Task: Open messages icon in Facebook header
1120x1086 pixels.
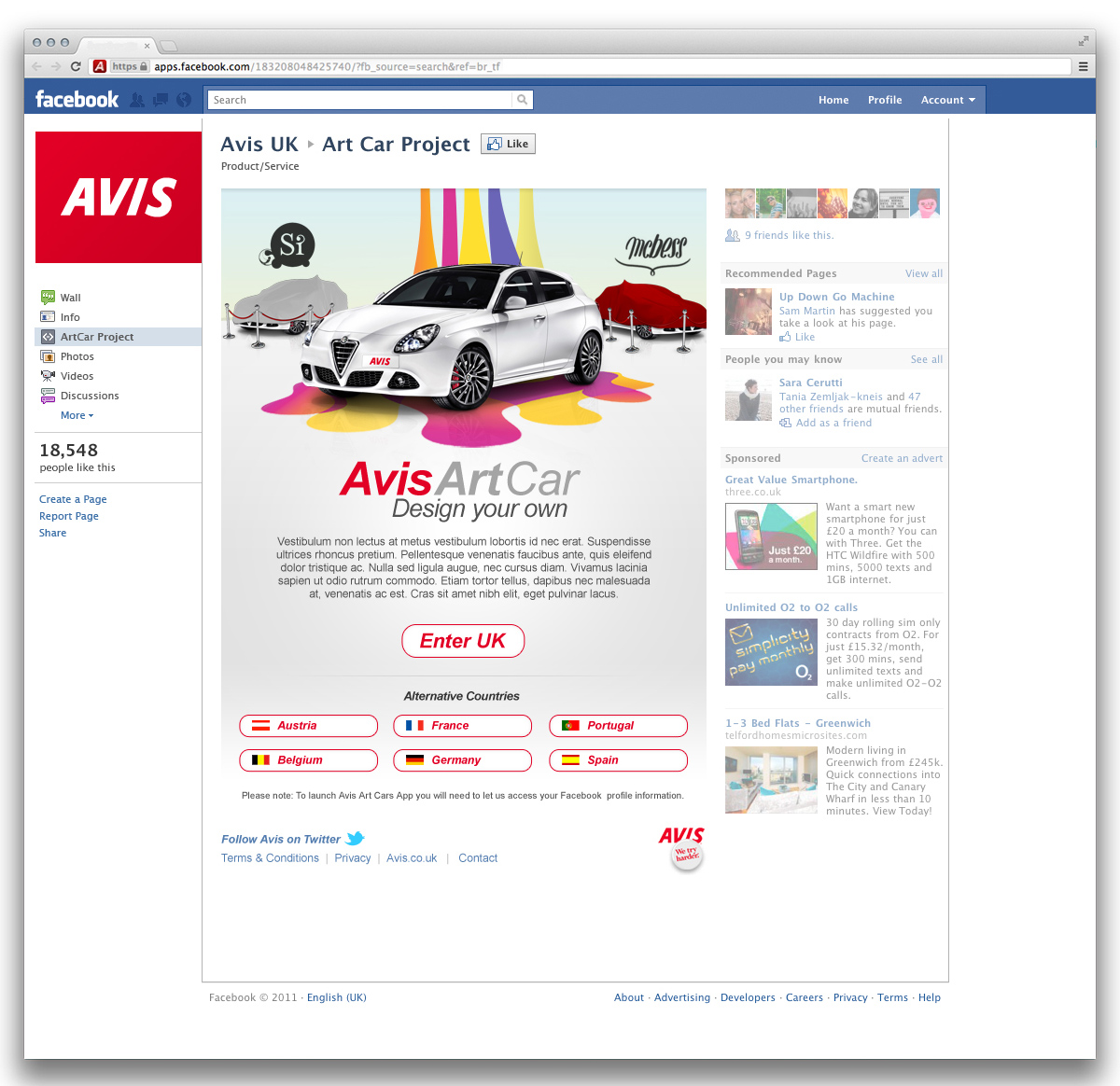Action: pos(161,100)
